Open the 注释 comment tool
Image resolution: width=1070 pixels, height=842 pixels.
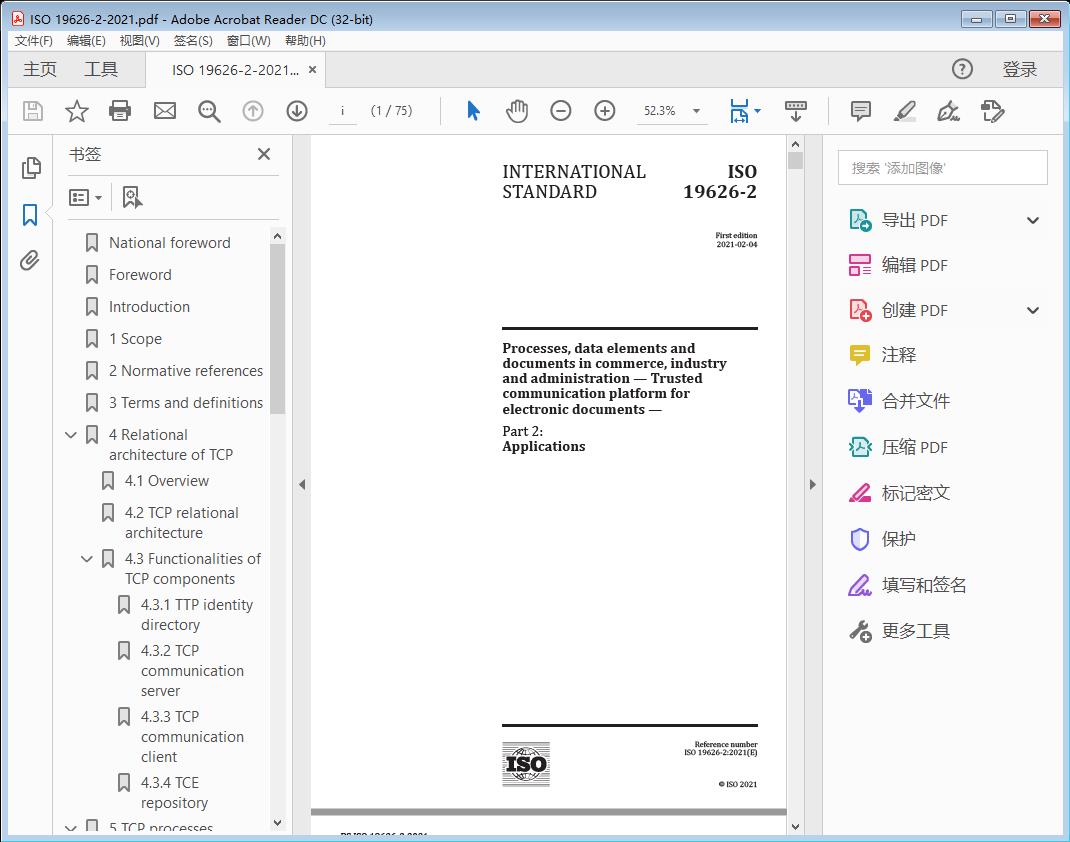pos(882,355)
